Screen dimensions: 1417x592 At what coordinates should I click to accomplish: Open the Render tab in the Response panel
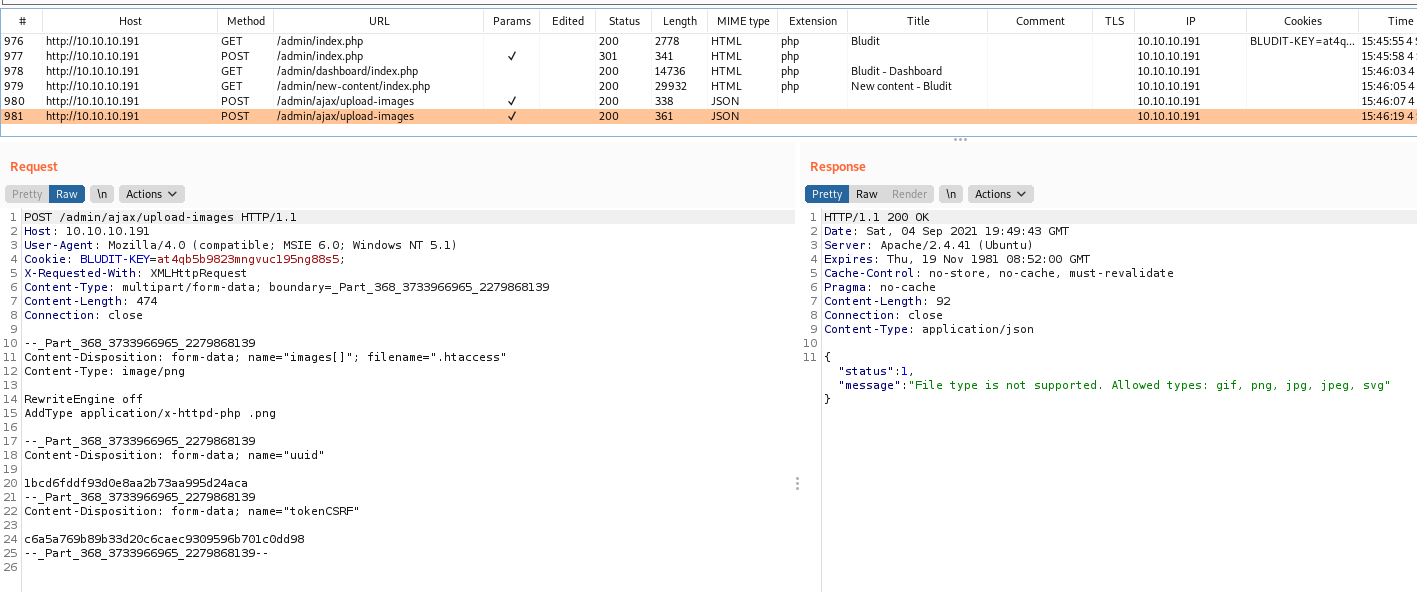[x=910, y=194]
